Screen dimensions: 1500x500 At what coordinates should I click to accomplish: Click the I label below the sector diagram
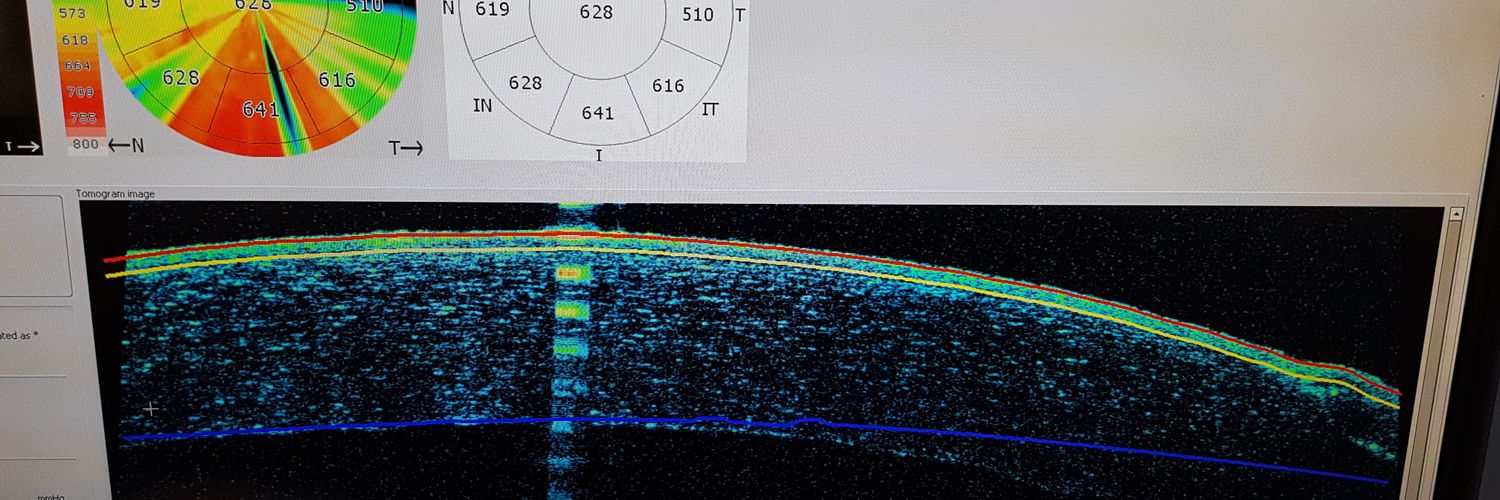coord(598,154)
